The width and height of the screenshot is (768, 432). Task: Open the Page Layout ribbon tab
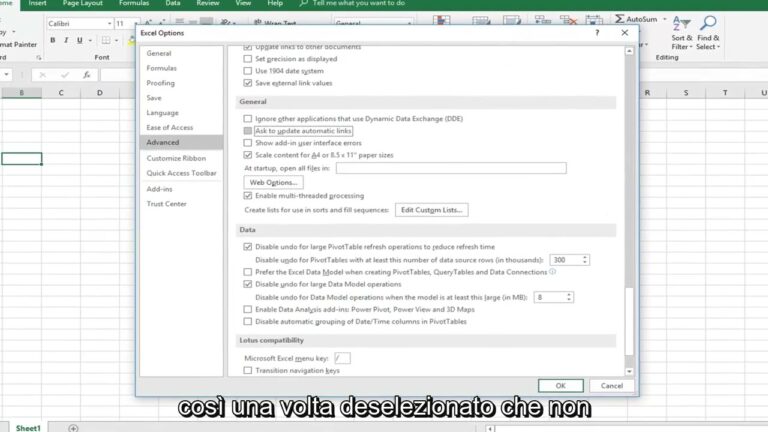point(82,3)
